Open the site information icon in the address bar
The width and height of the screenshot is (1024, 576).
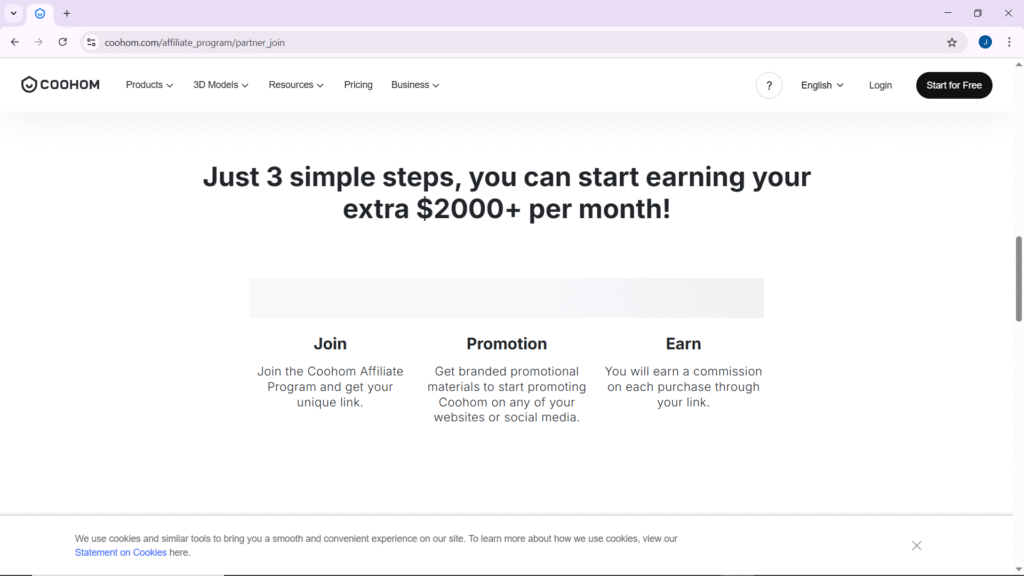click(91, 42)
